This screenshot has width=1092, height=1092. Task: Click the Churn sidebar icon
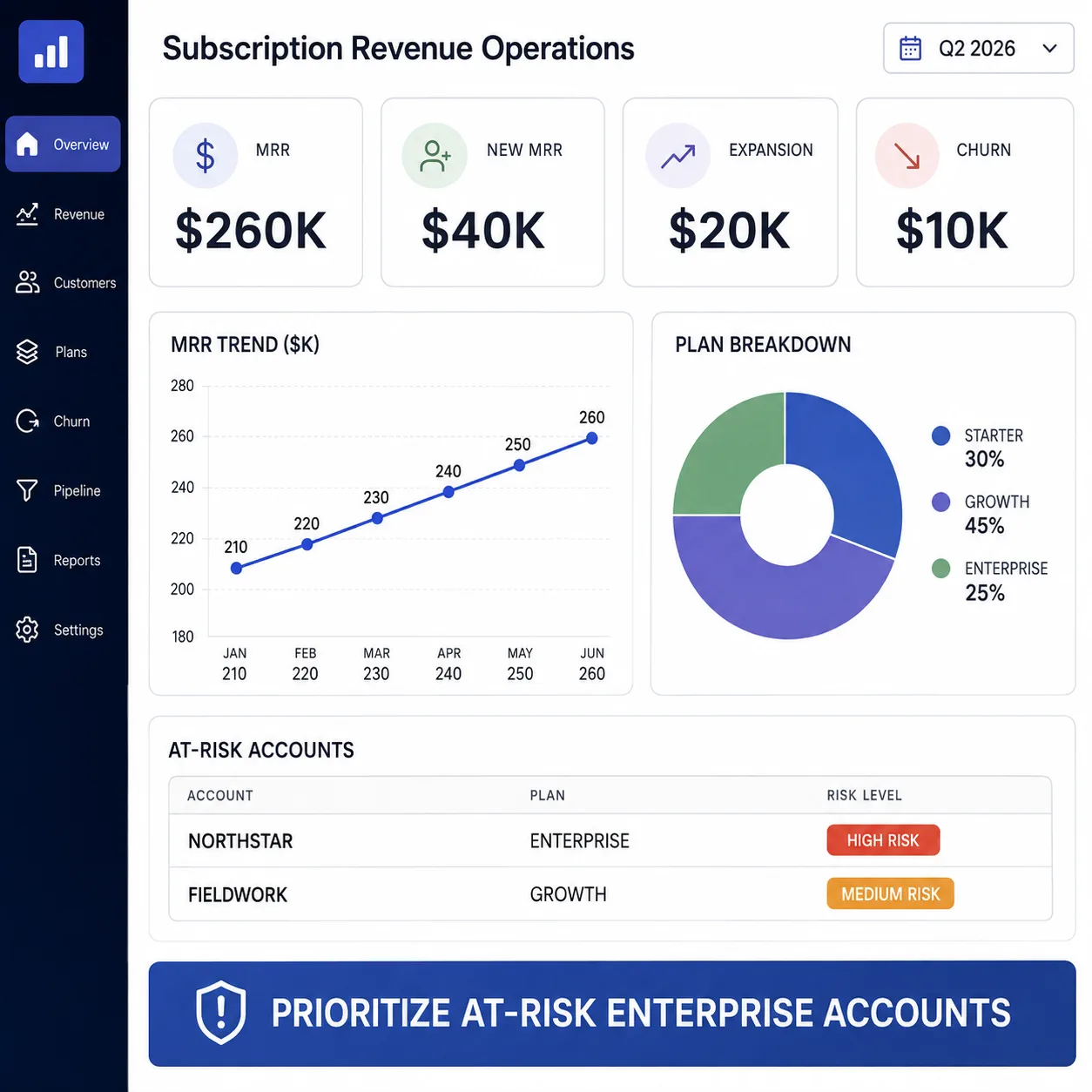click(27, 421)
